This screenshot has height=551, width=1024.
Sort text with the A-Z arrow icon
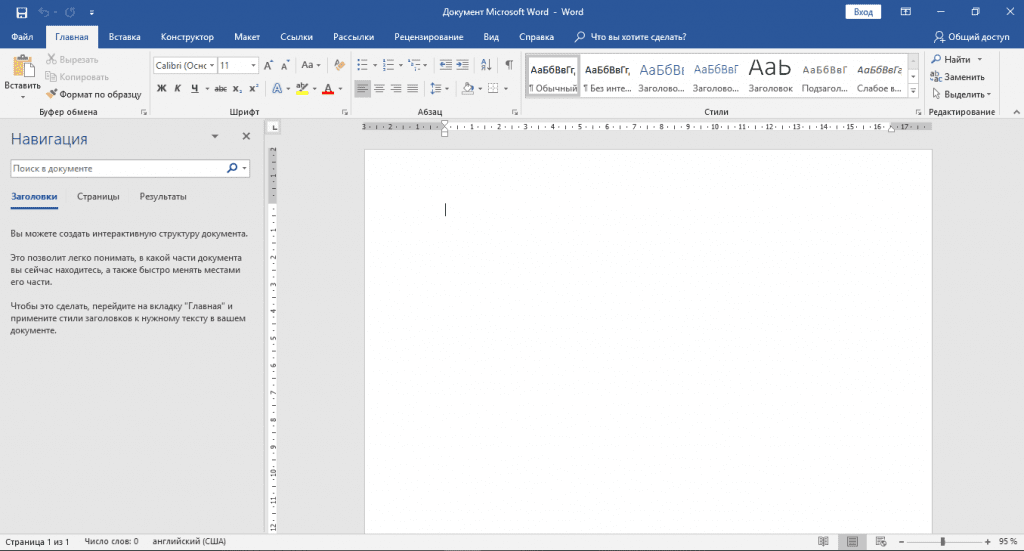click(x=486, y=65)
